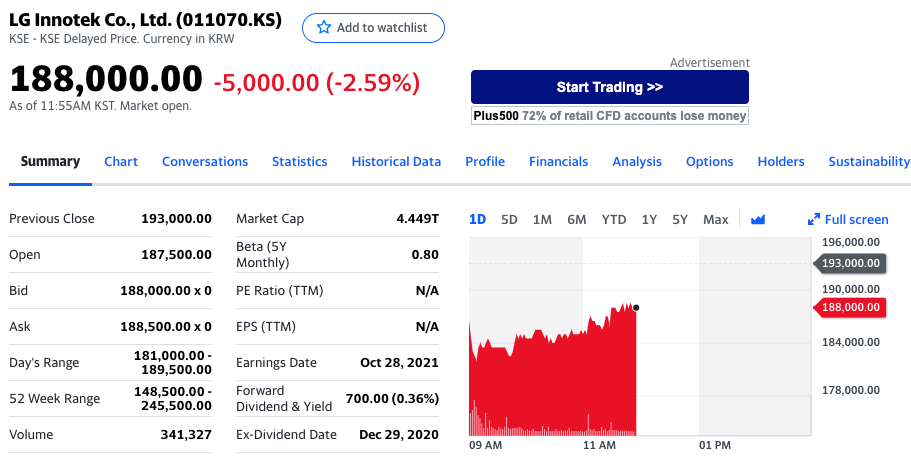This screenshot has width=911, height=456.
Task: View the Historical Data tab
Action: coord(396,161)
